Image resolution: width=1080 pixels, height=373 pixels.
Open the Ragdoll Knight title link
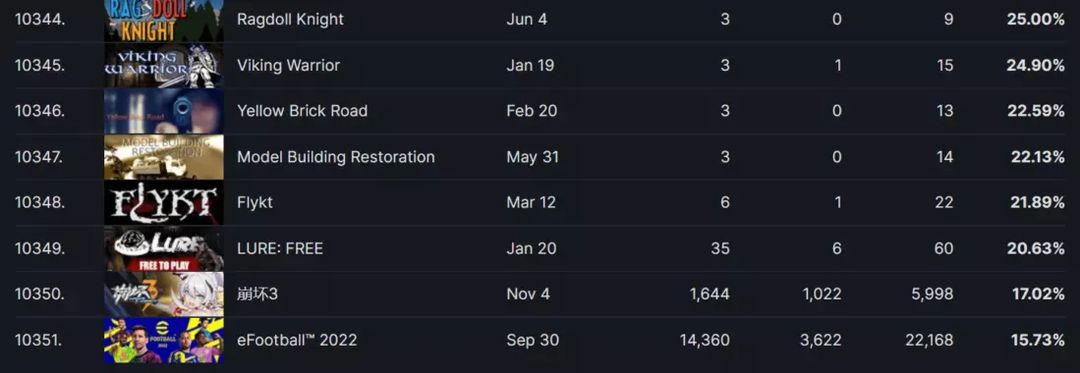click(x=290, y=19)
